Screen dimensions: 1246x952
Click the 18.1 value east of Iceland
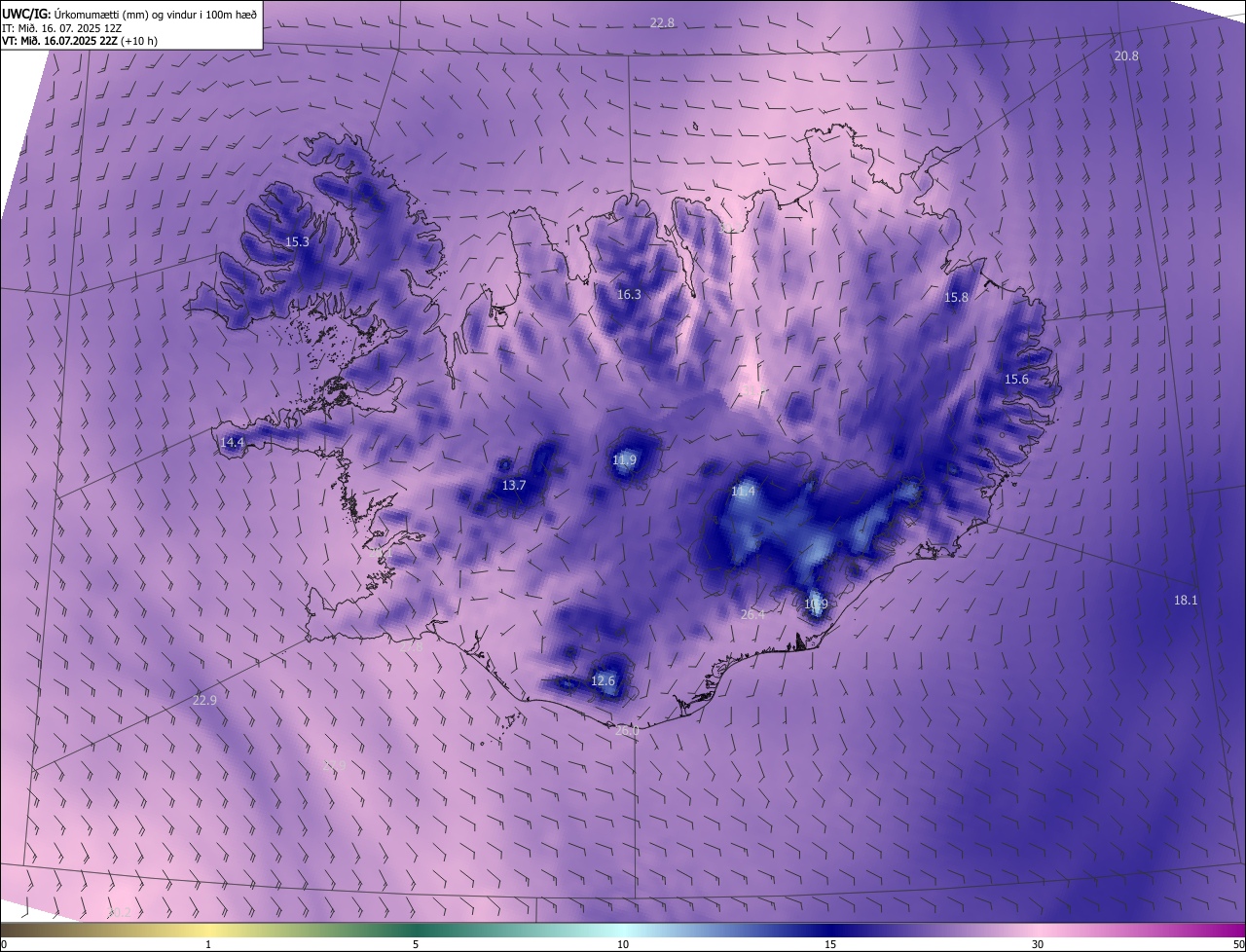(x=1185, y=600)
